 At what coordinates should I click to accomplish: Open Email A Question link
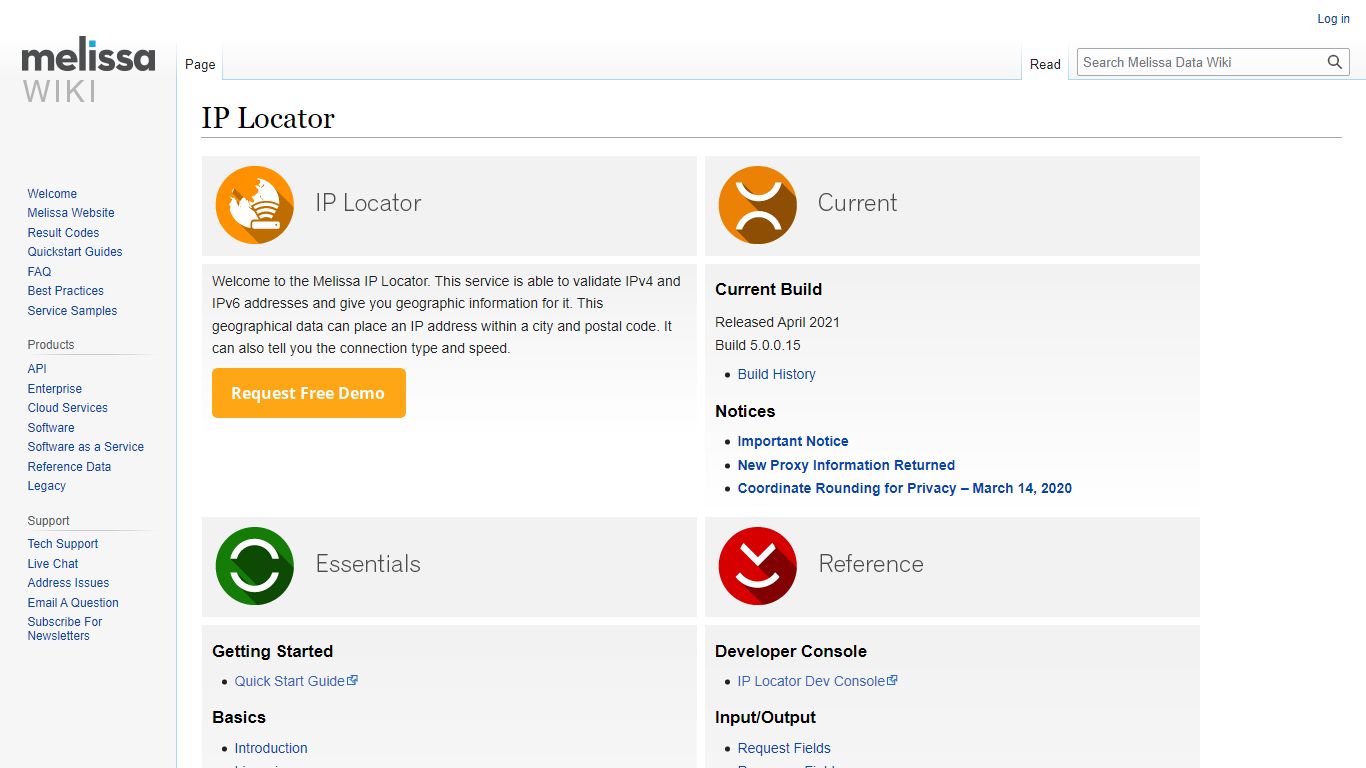[73, 603]
